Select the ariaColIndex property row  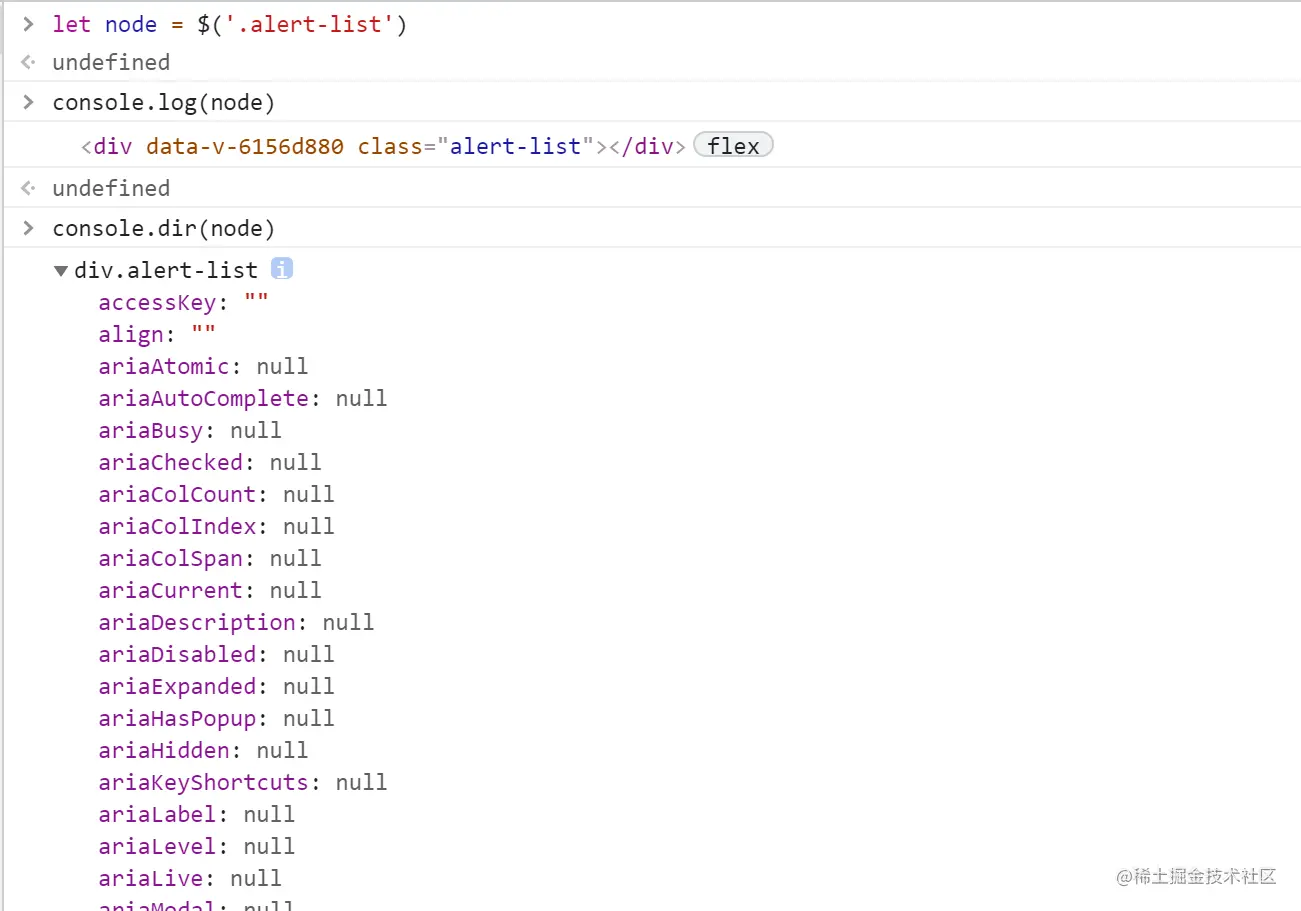(216, 526)
